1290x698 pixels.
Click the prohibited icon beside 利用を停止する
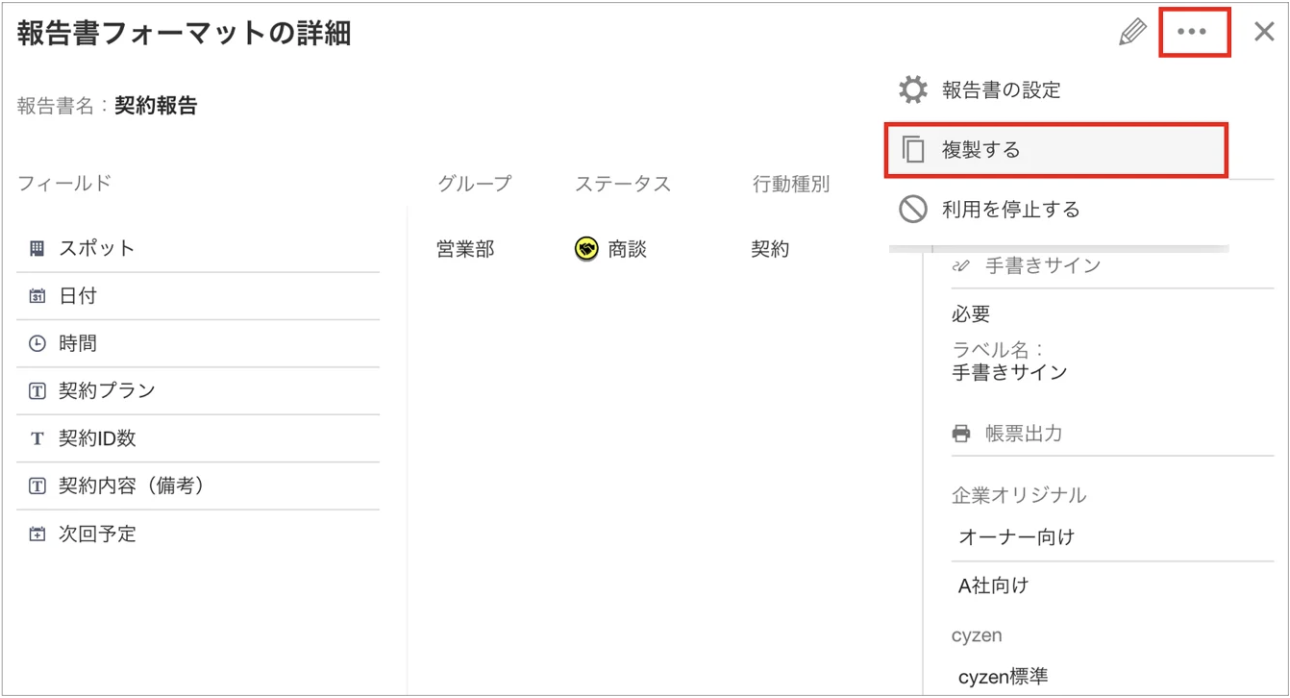(913, 209)
